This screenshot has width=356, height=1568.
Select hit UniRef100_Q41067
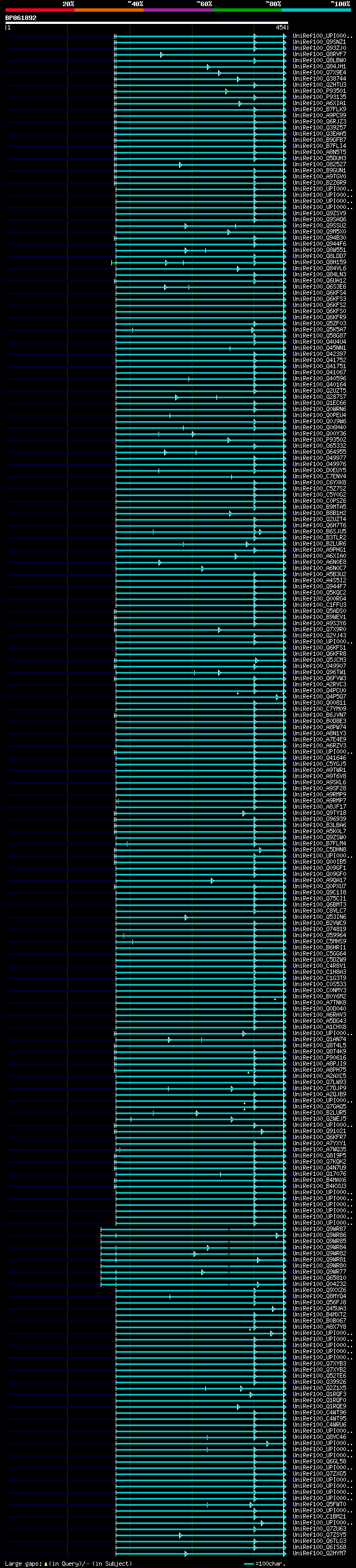pyautogui.click(x=319, y=373)
